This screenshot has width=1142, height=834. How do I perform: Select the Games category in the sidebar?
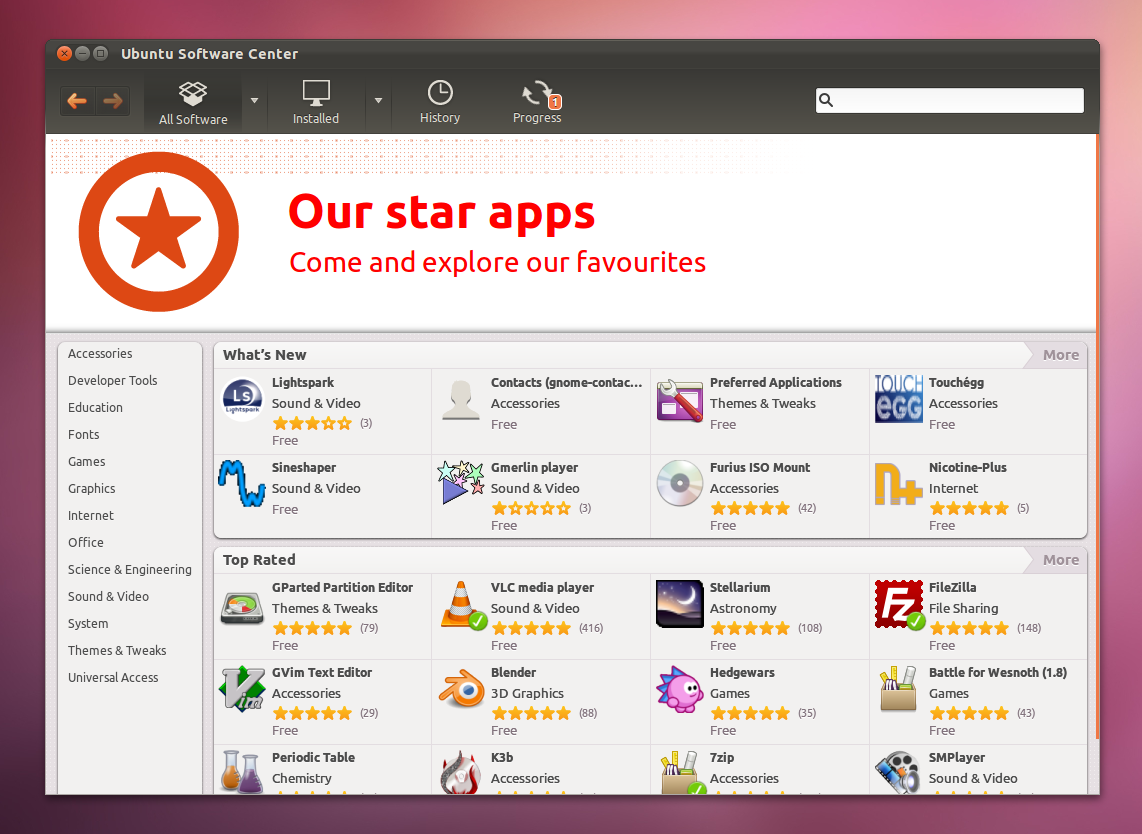coord(86,461)
